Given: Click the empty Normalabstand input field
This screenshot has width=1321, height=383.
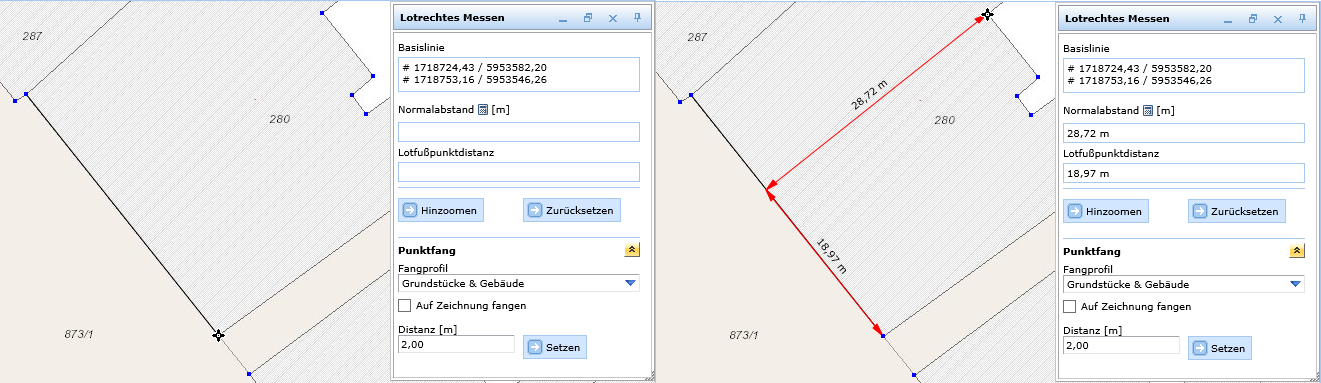Looking at the screenshot, I should [x=518, y=132].
